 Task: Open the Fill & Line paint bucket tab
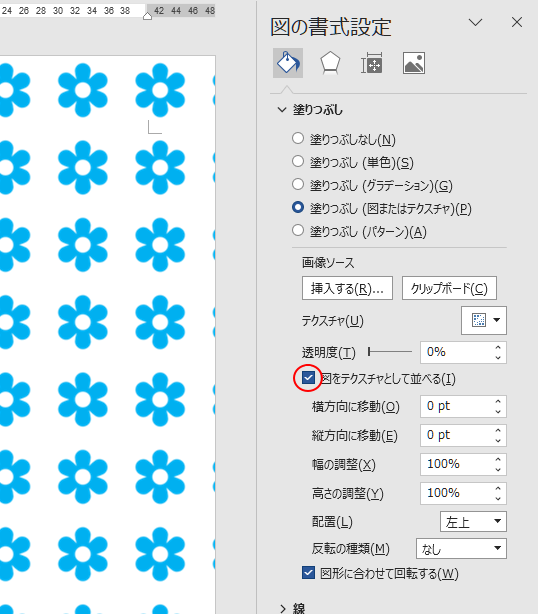(x=288, y=63)
